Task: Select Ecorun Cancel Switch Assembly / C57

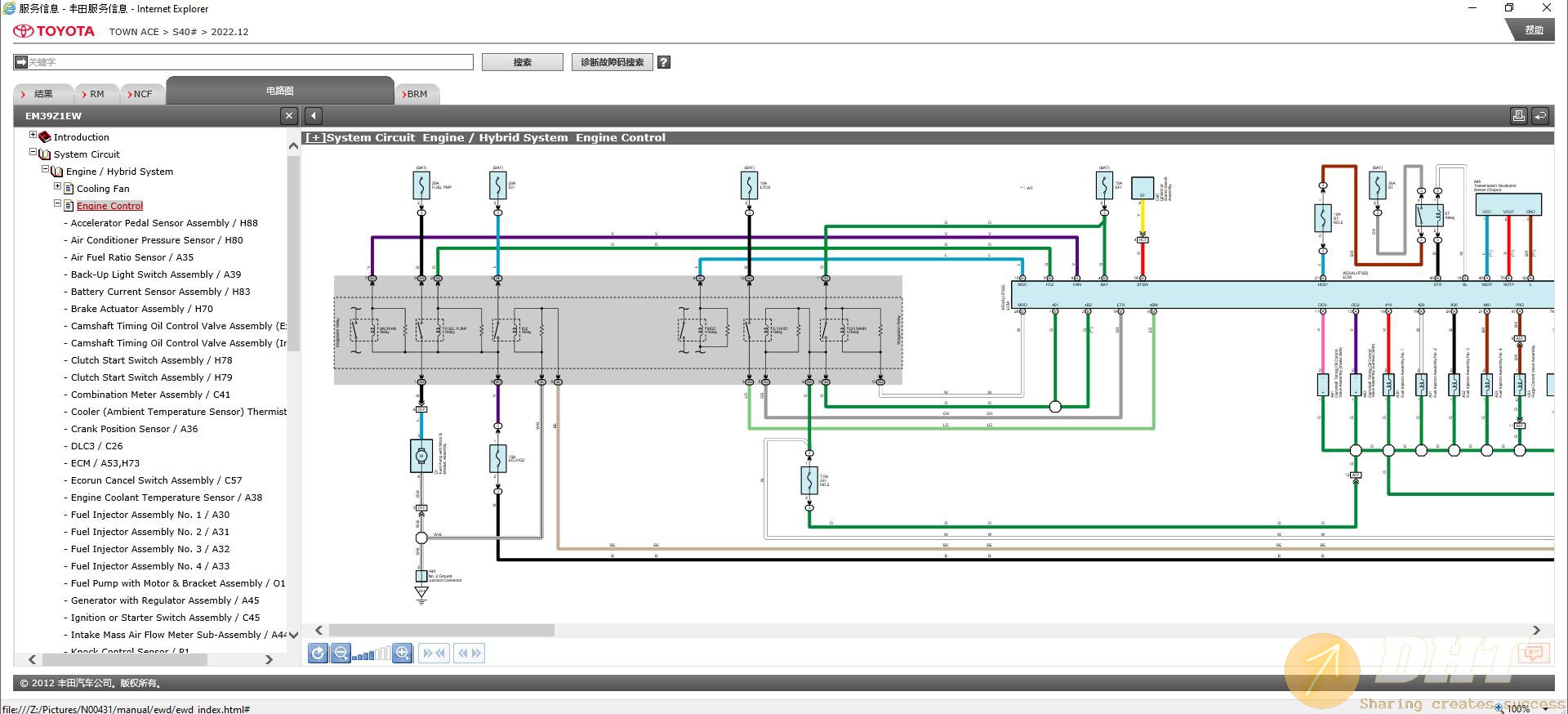Action: (x=157, y=480)
